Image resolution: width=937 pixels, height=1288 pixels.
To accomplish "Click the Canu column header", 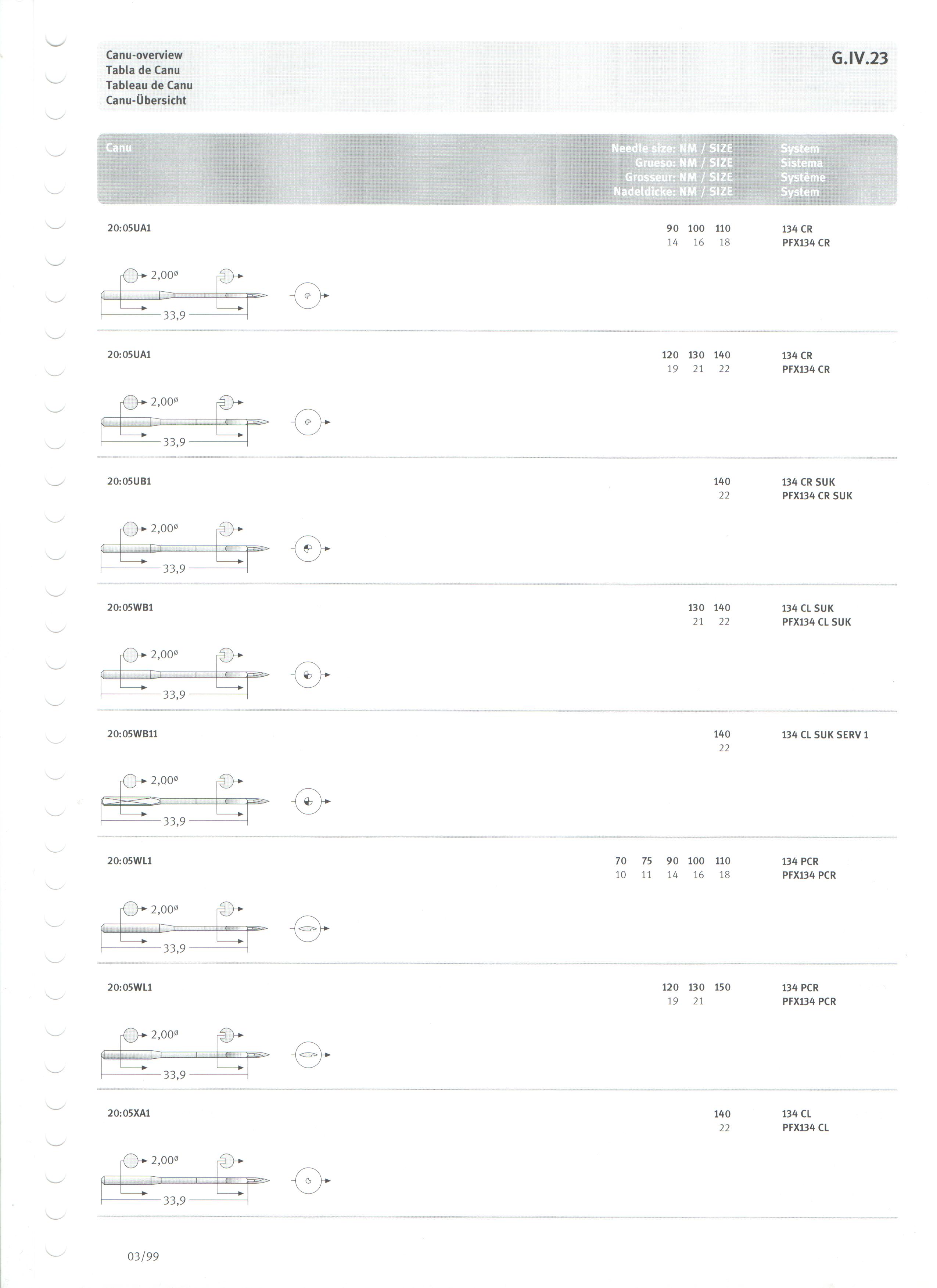I will pos(119,148).
